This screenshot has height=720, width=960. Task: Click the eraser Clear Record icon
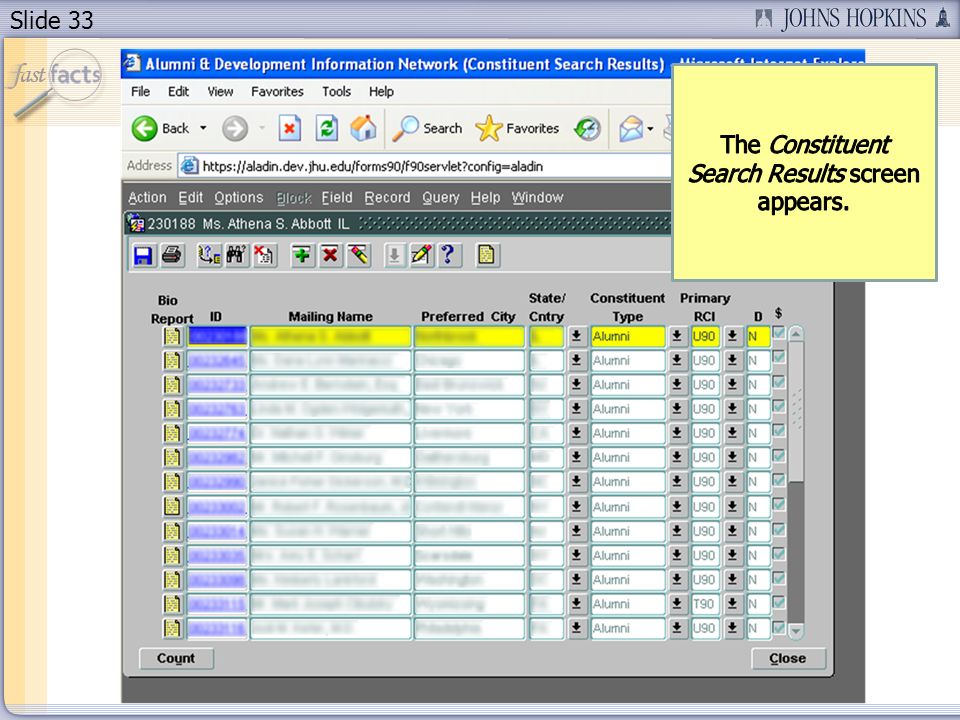(x=359, y=255)
